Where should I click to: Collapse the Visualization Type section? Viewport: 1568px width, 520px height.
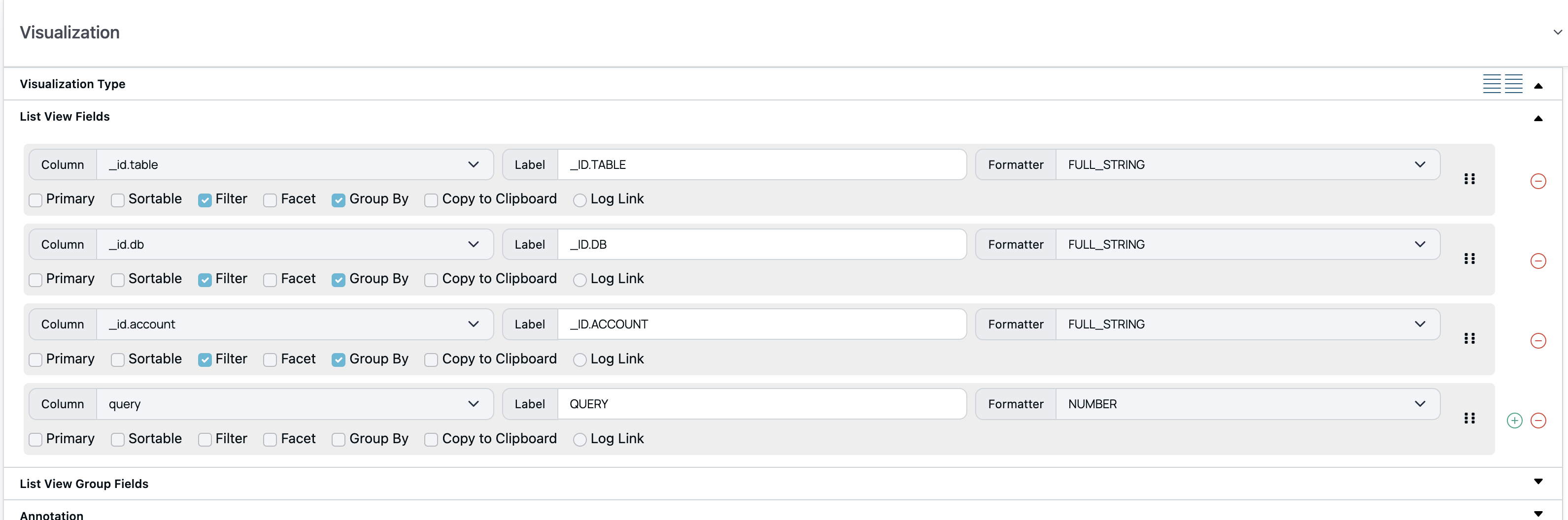point(1537,86)
